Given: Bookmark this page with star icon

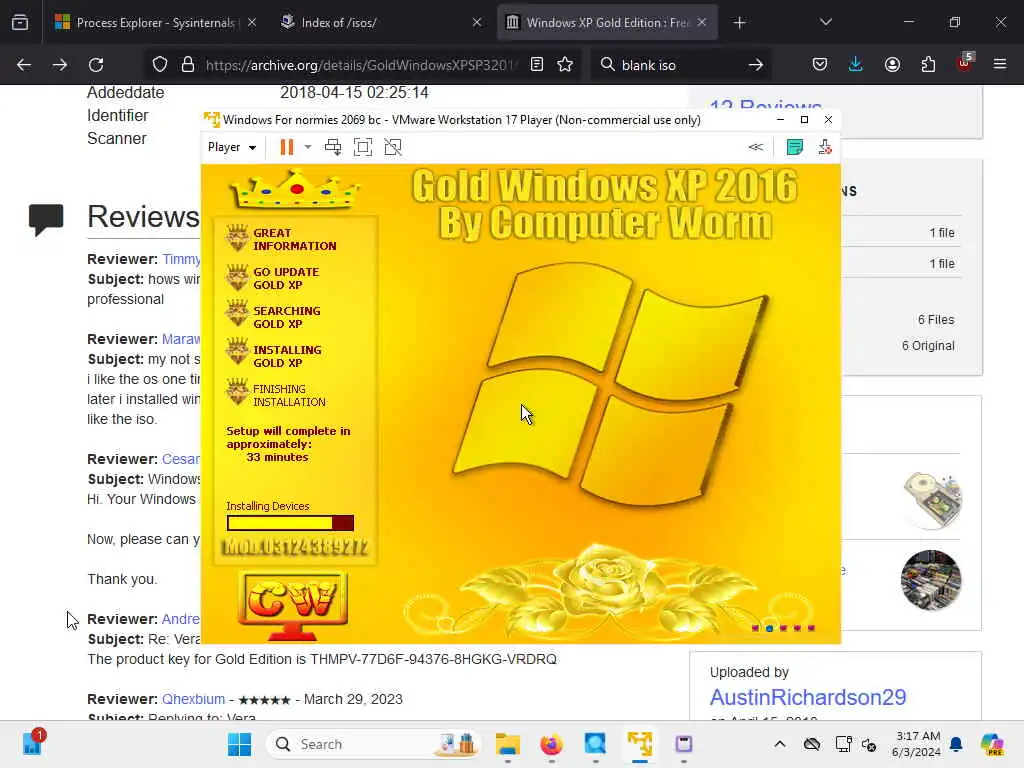Looking at the screenshot, I should point(565,65).
